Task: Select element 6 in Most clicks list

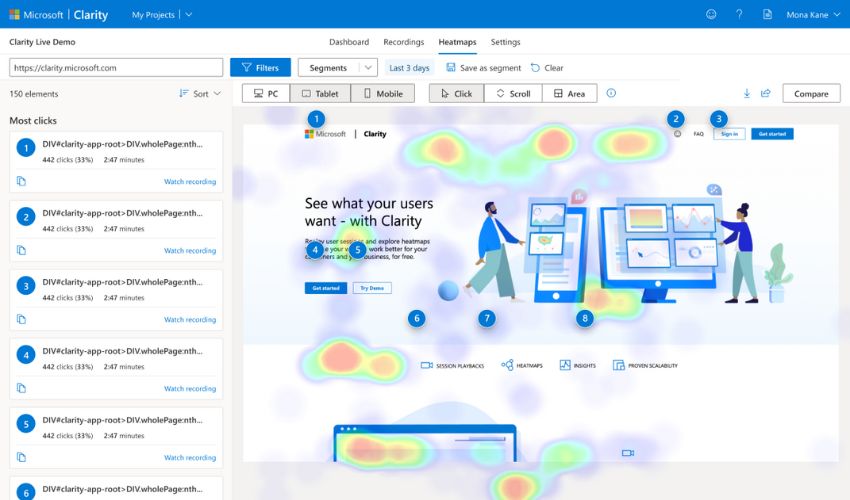Action: pyautogui.click(x=116, y=488)
